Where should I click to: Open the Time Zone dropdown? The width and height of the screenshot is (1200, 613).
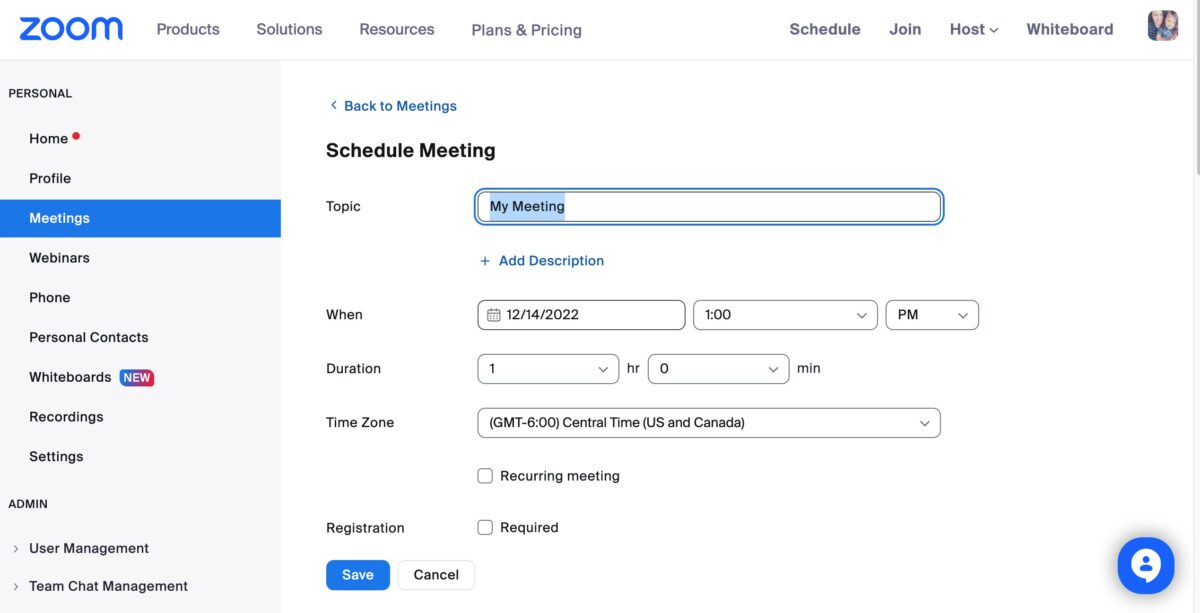[x=708, y=423]
